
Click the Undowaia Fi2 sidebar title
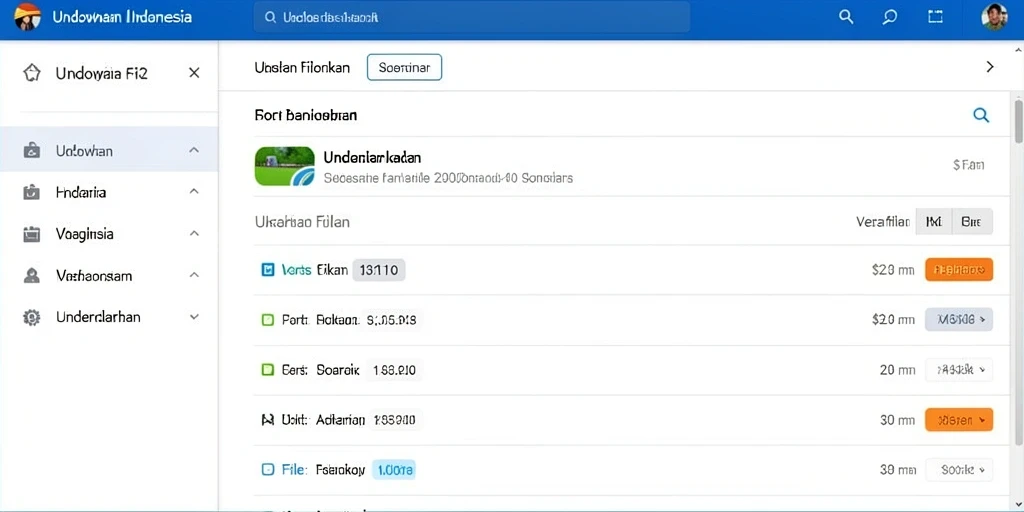[102, 73]
